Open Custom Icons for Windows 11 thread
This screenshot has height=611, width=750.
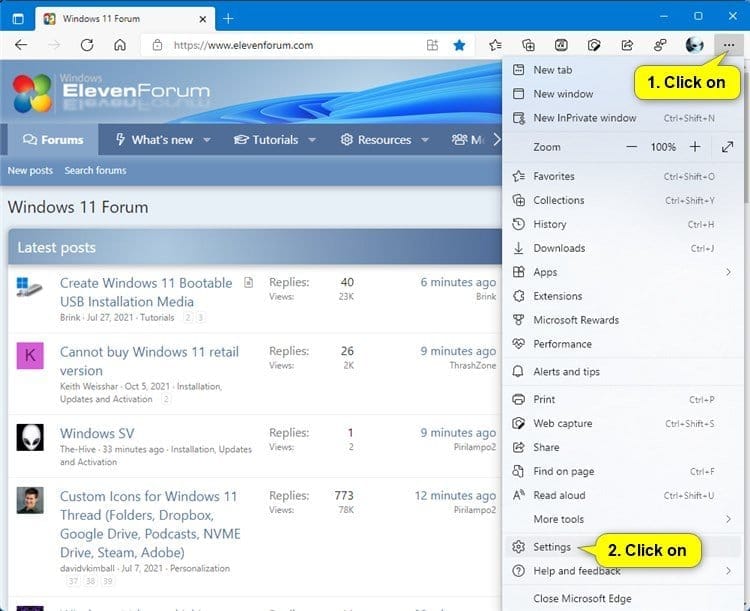(x=150, y=524)
